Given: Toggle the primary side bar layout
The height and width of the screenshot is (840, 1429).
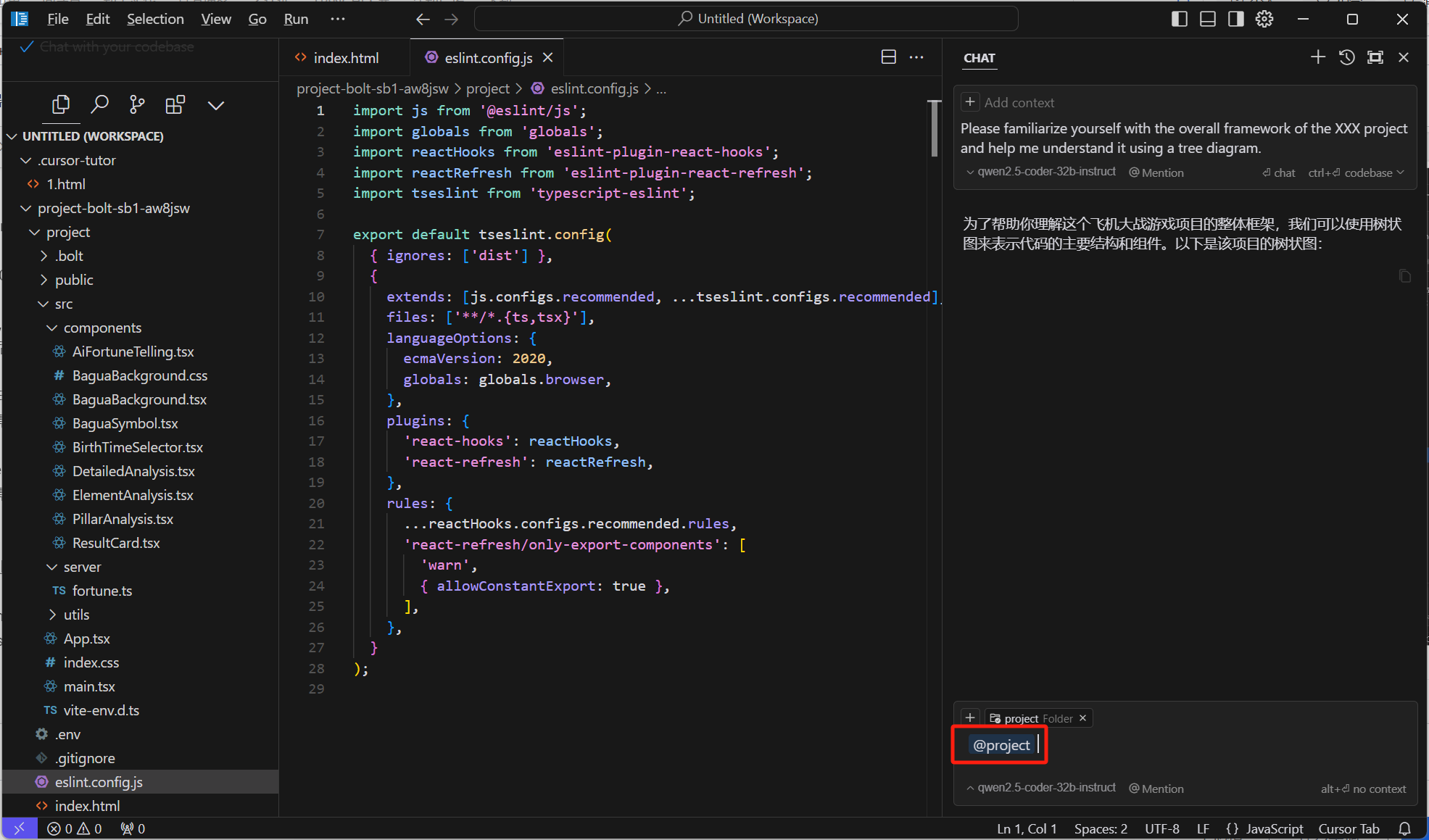Looking at the screenshot, I should pyautogui.click(x=1180, y=19).
